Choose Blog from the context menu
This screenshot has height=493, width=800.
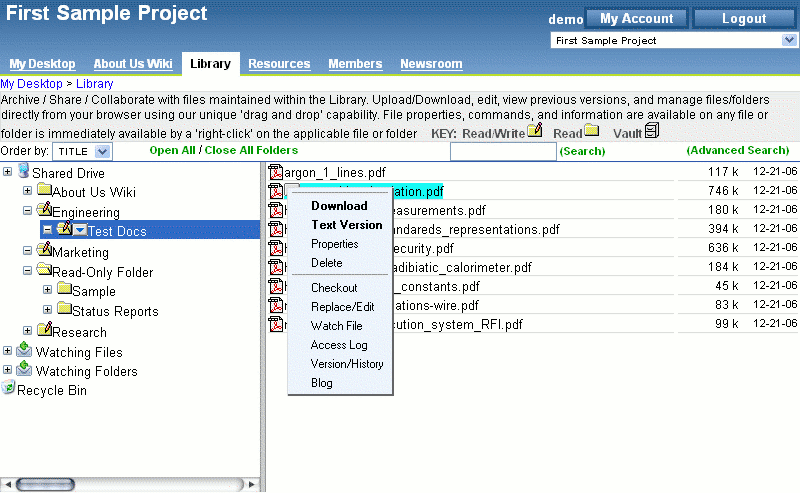tap(321, 383)
